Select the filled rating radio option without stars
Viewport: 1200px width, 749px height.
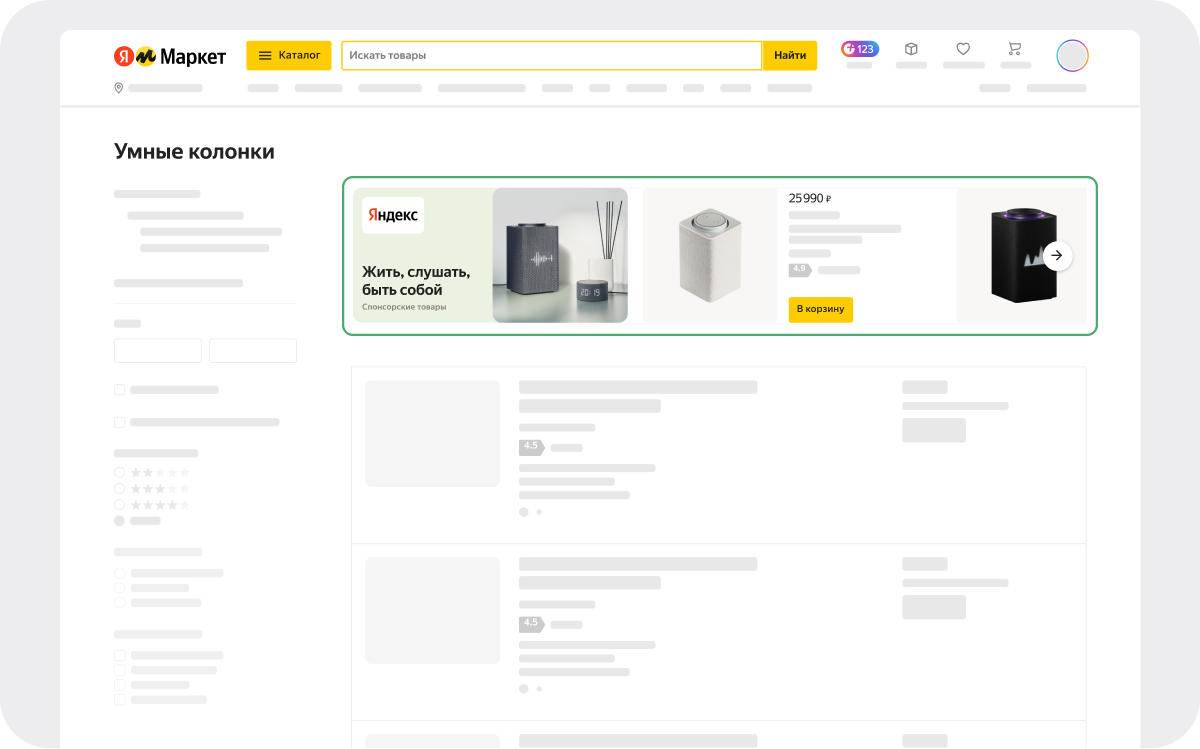coord(120,521)
